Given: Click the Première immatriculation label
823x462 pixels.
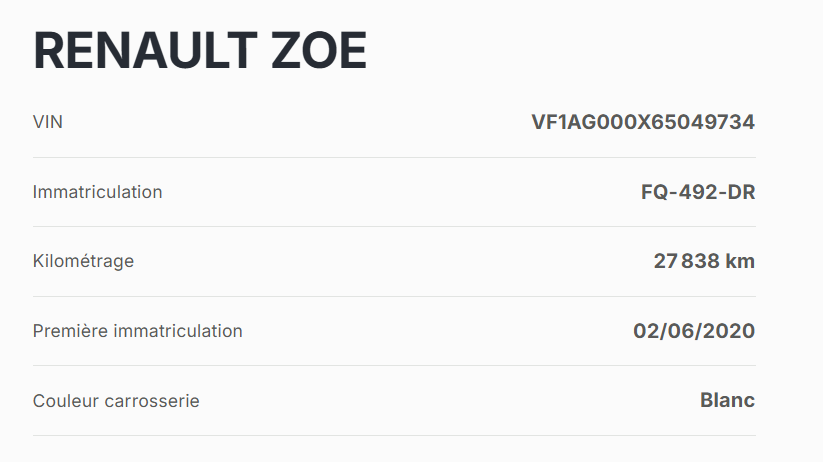Looking at the screenshot, I should [137, 331].
